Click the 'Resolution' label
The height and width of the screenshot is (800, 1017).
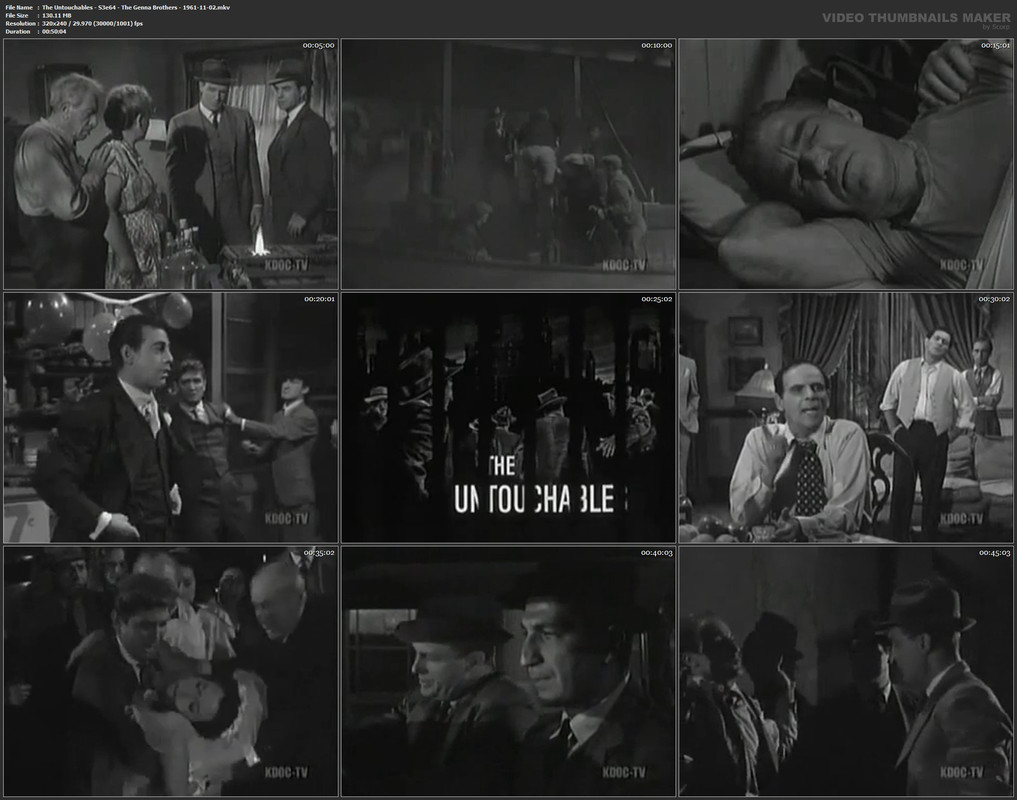point(19,23)
